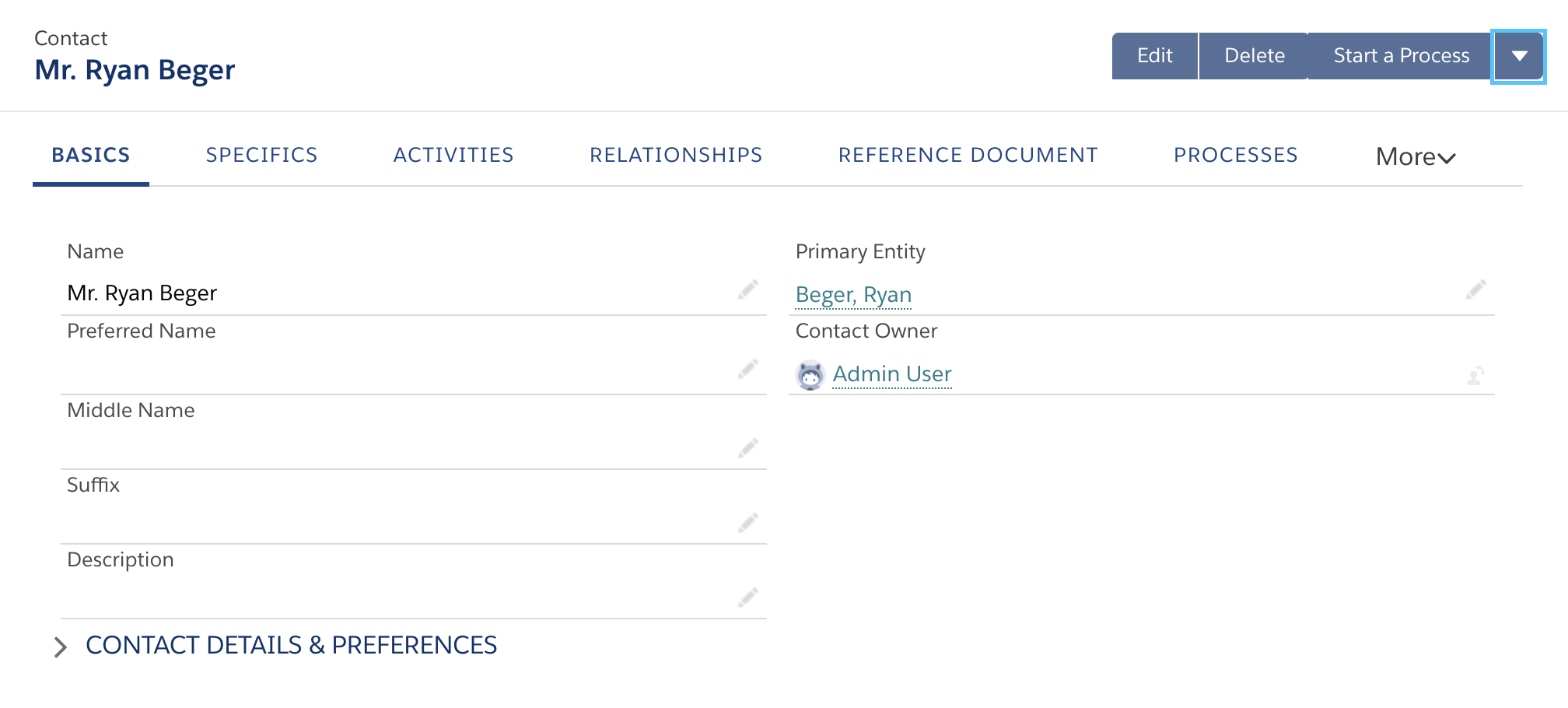The image size is (1568, 708).
Task: Switch to the Relationships tab
Action: coord(676,155)
